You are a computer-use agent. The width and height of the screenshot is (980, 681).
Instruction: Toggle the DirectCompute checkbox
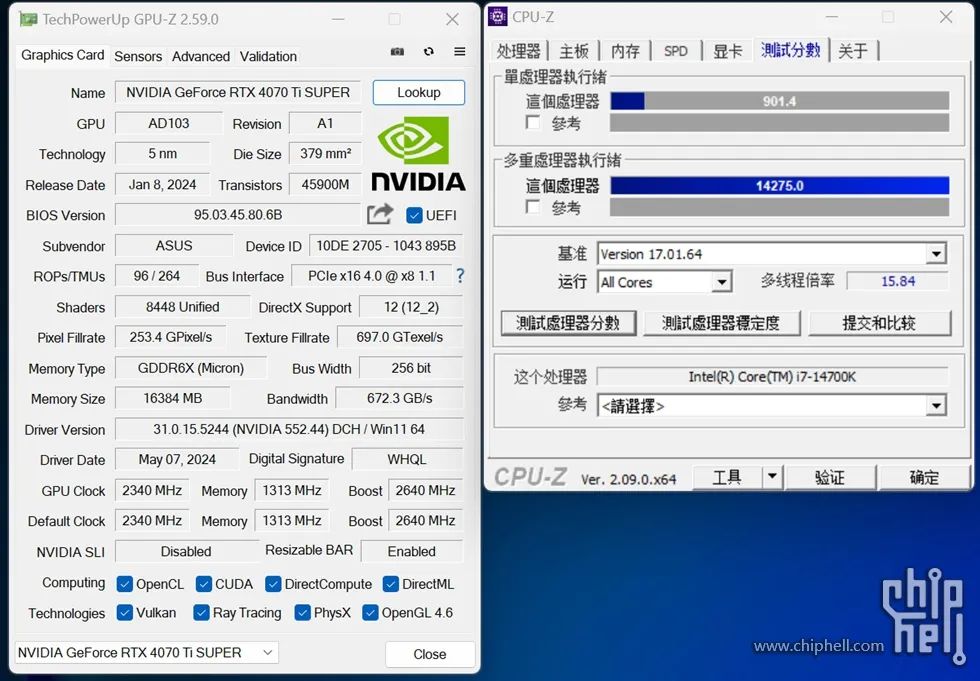(273, 584)
